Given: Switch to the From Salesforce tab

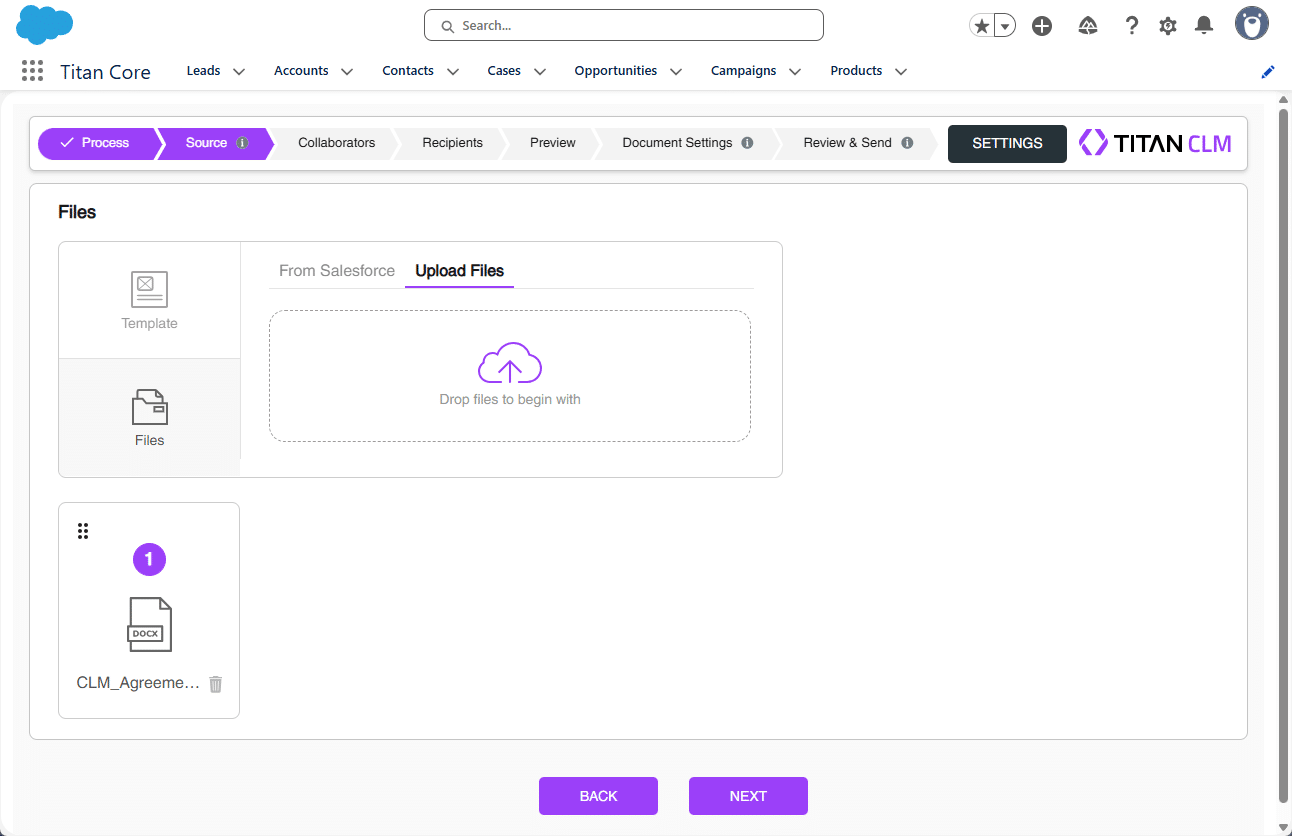Looking at the screenshot, I should point(335,270).
